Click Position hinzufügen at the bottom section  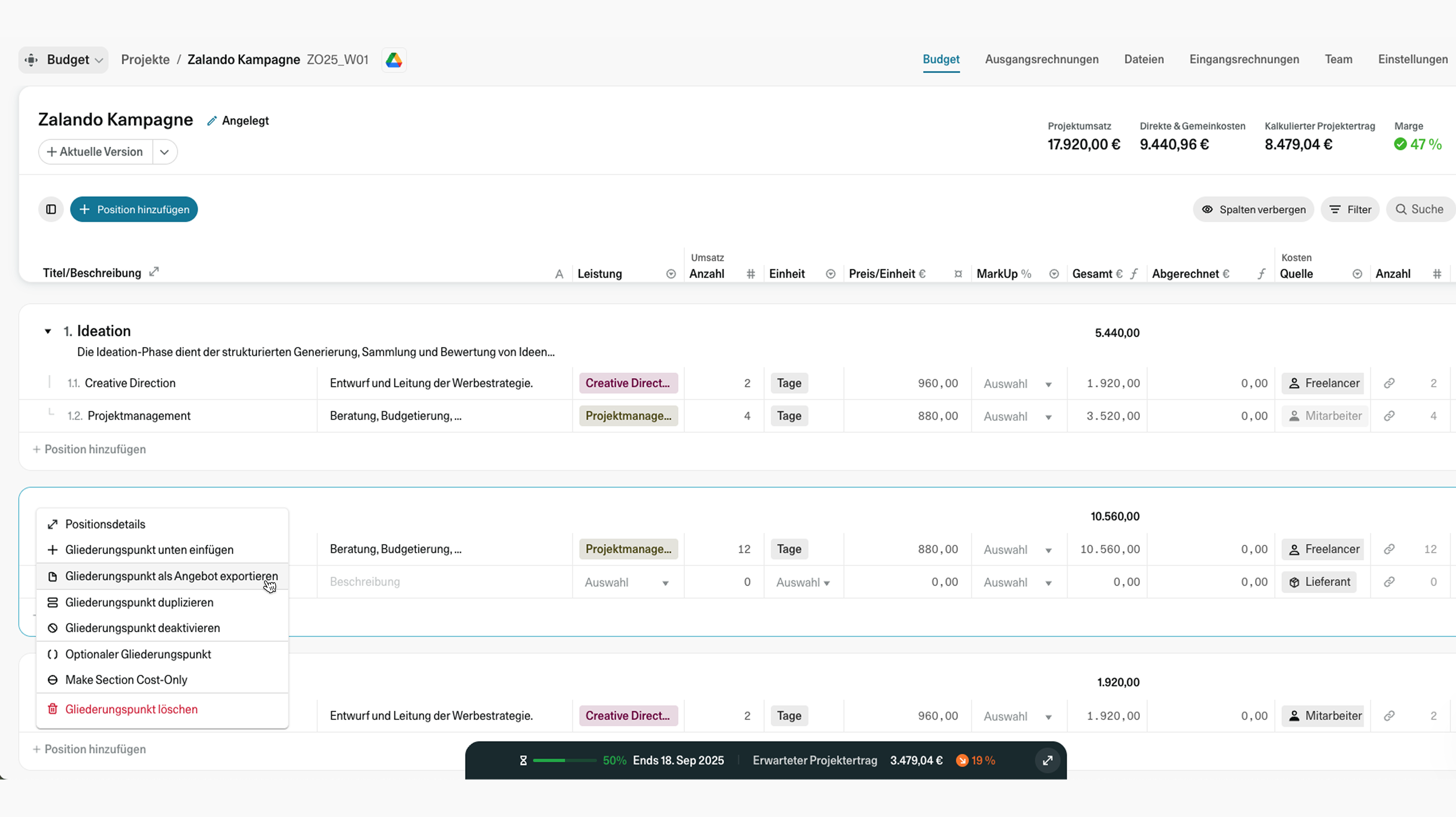click(x=89, y=750)
